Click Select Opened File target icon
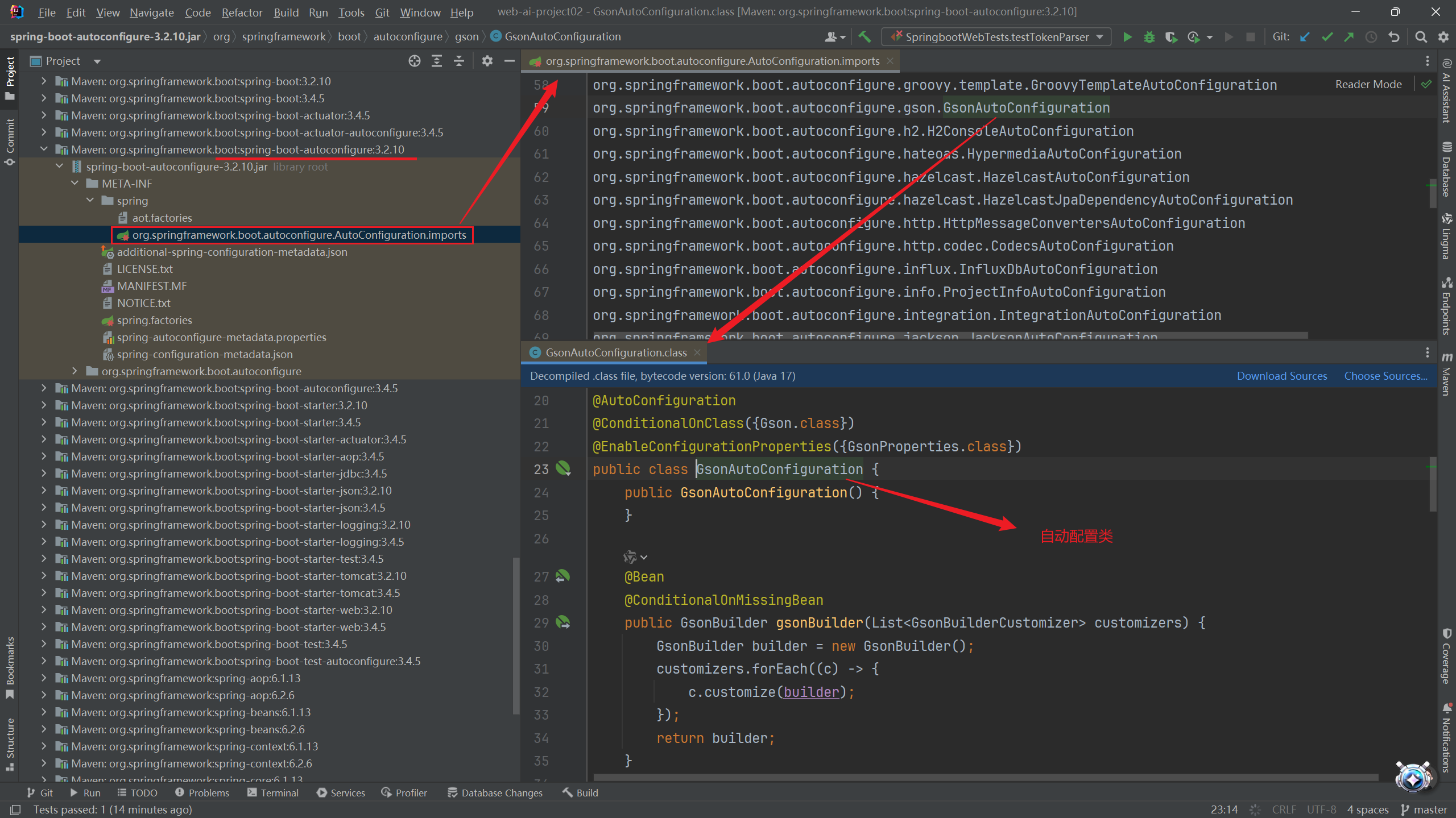Viewport: 1456px width, 818px height. pos(415,61)
